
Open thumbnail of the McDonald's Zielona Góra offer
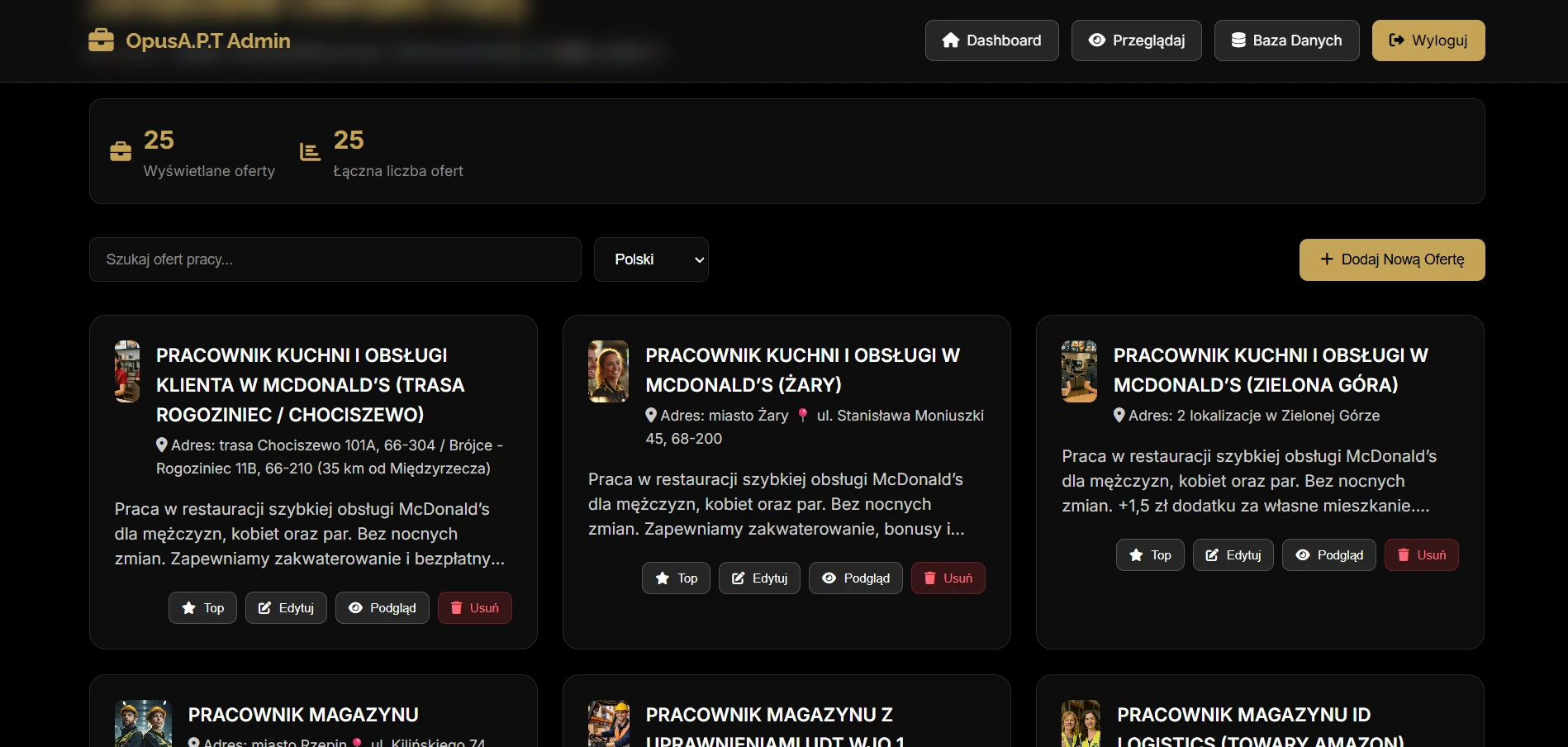1079,372
